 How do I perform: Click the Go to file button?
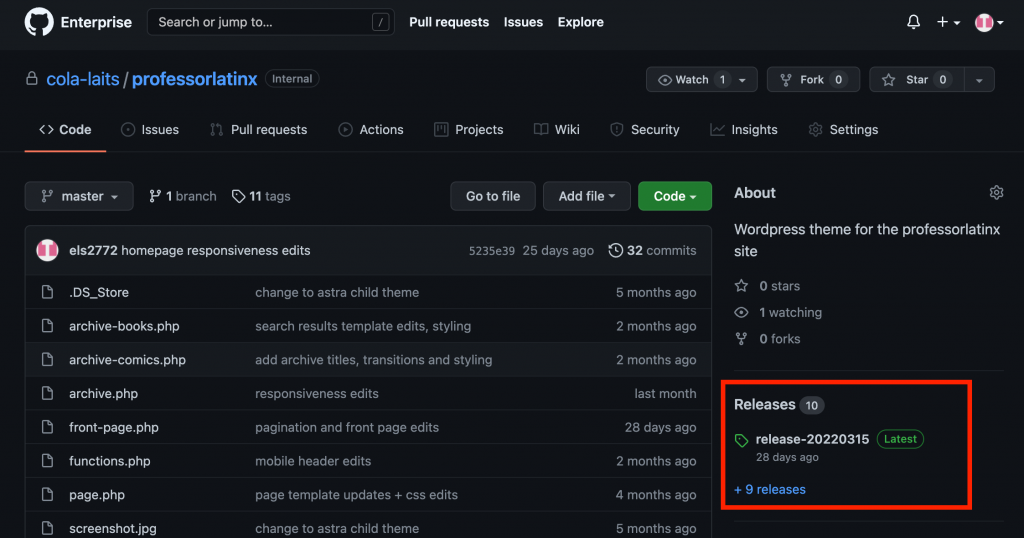coord(493,196)
